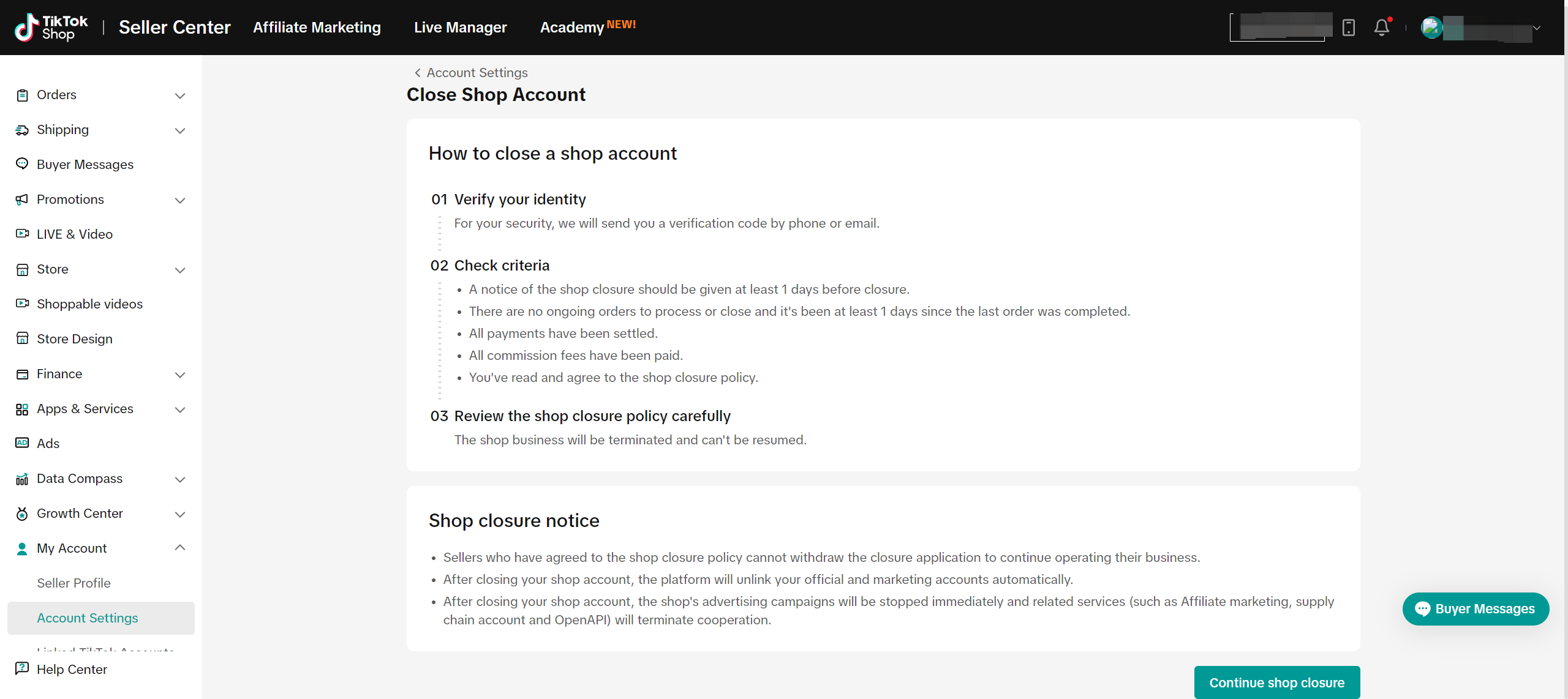The width and height of the screenshot is (1568, 699).
Task: Open Affiliate Marketing in top menu
Action: point(317,28)
